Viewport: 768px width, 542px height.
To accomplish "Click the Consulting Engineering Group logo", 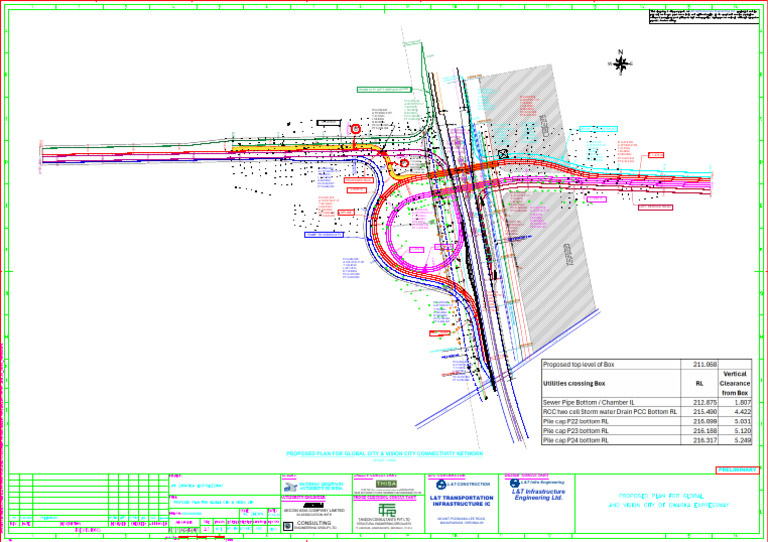I will 288,526.
